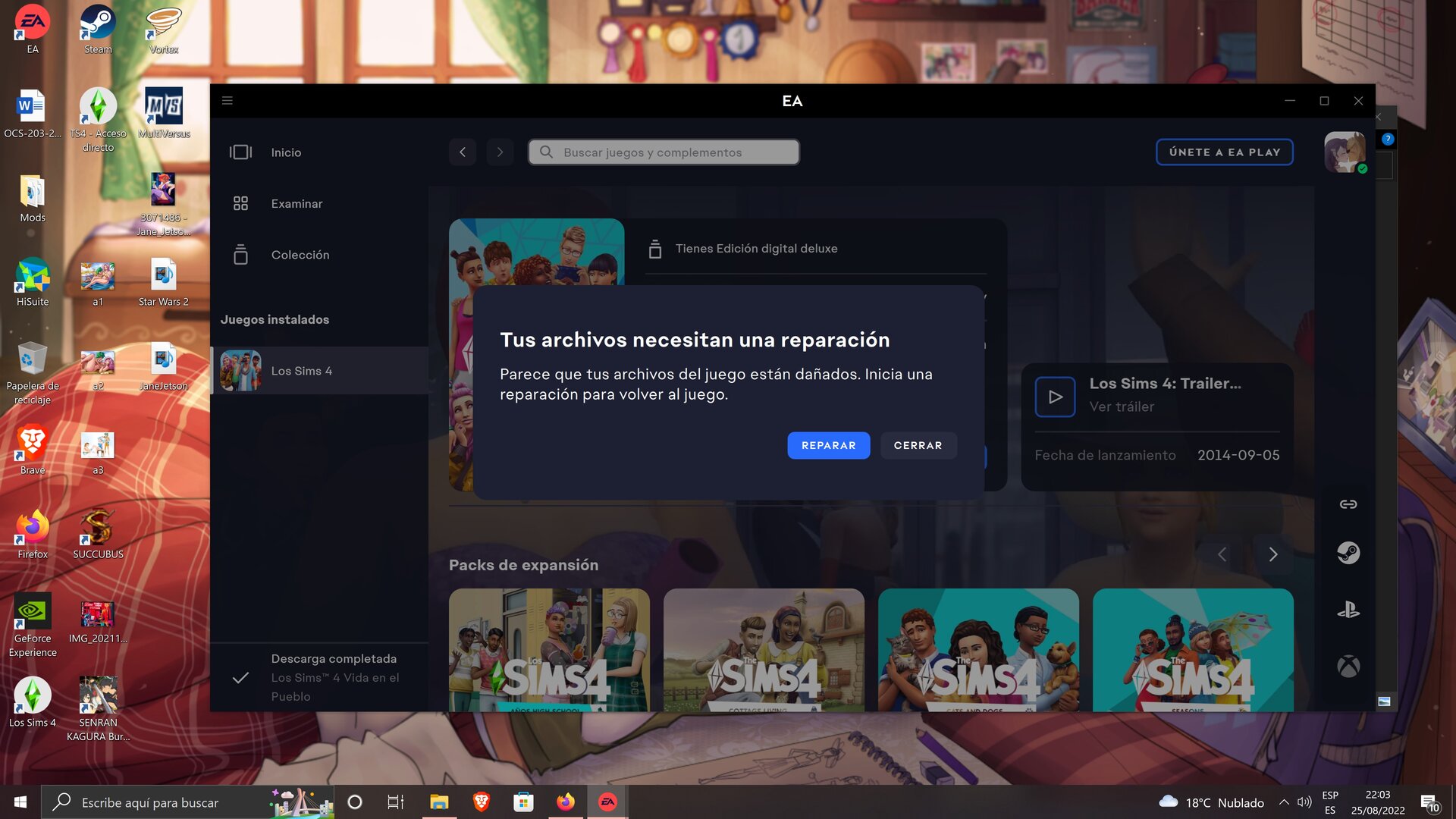
Task: Open Papelera de reciclaje
Action: tap(33, 372)
